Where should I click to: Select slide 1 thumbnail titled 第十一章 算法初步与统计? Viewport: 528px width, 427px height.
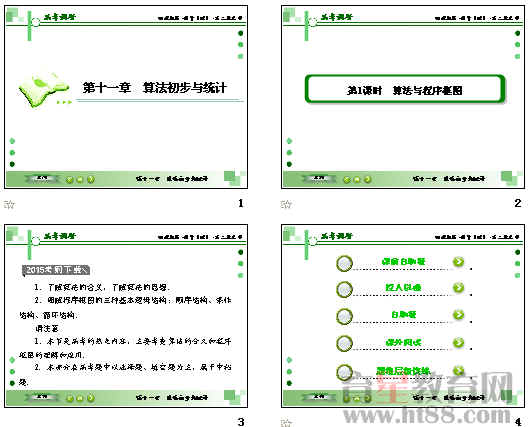[126, 97]
